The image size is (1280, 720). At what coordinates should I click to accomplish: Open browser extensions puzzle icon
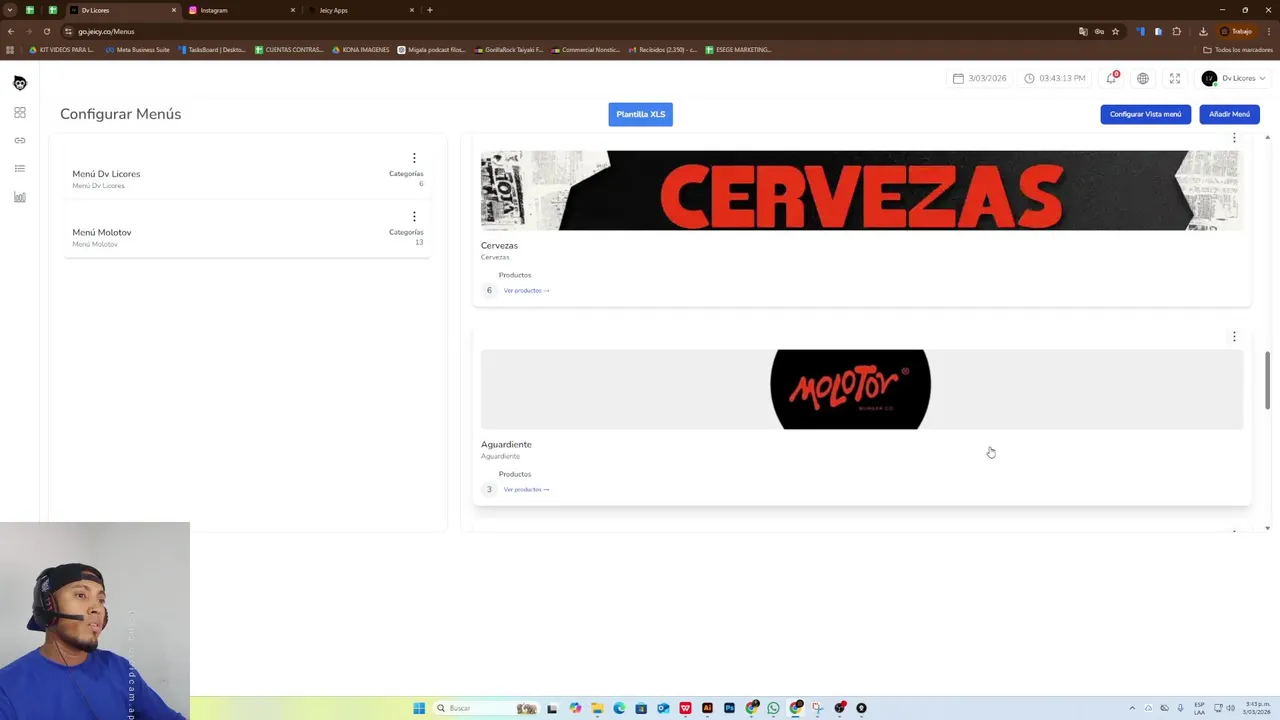pyautogui.click(x=1177, y=31)
